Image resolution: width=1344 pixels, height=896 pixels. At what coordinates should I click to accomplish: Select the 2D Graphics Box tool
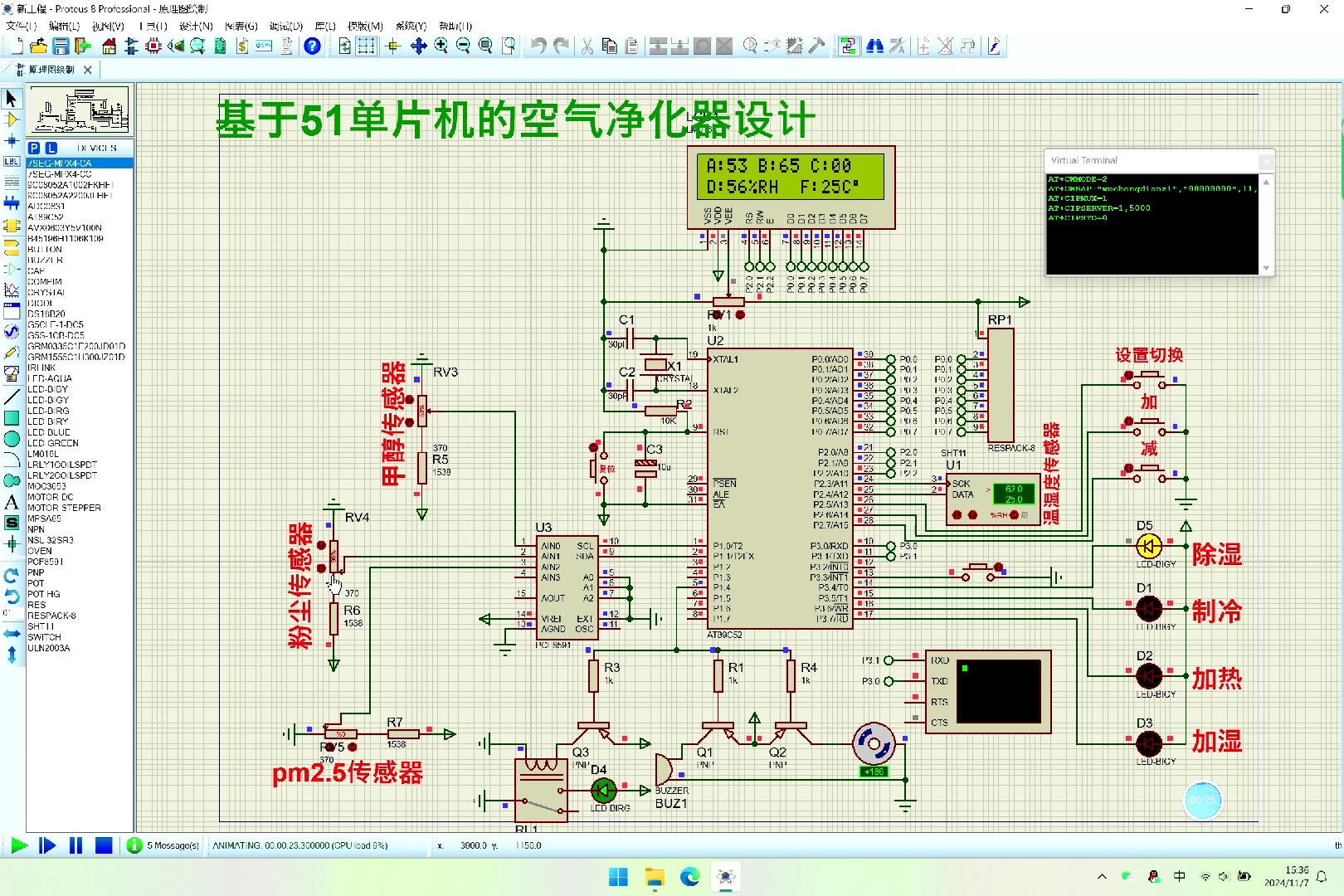coord(11,418)
